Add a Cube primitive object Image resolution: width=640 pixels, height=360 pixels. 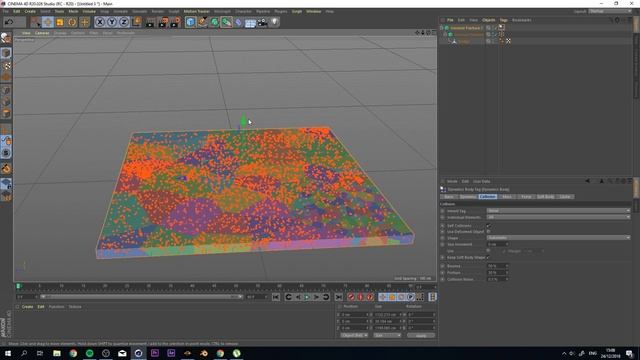pos(190,22)
